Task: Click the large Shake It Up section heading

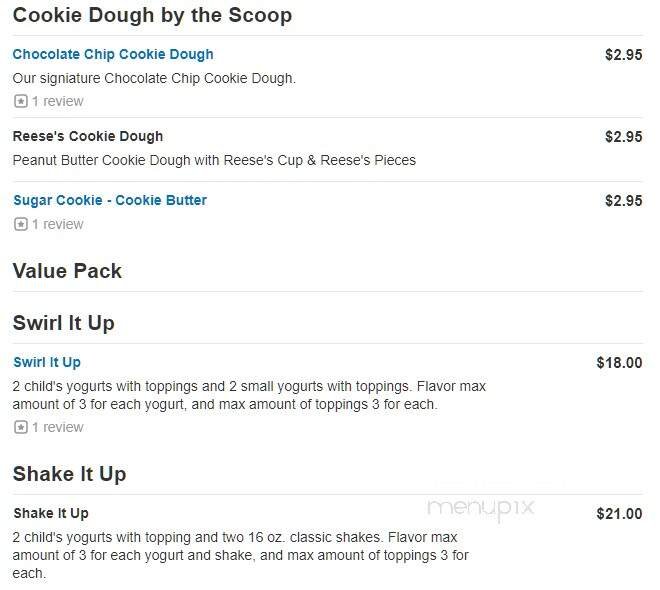Action: point(69,474)
